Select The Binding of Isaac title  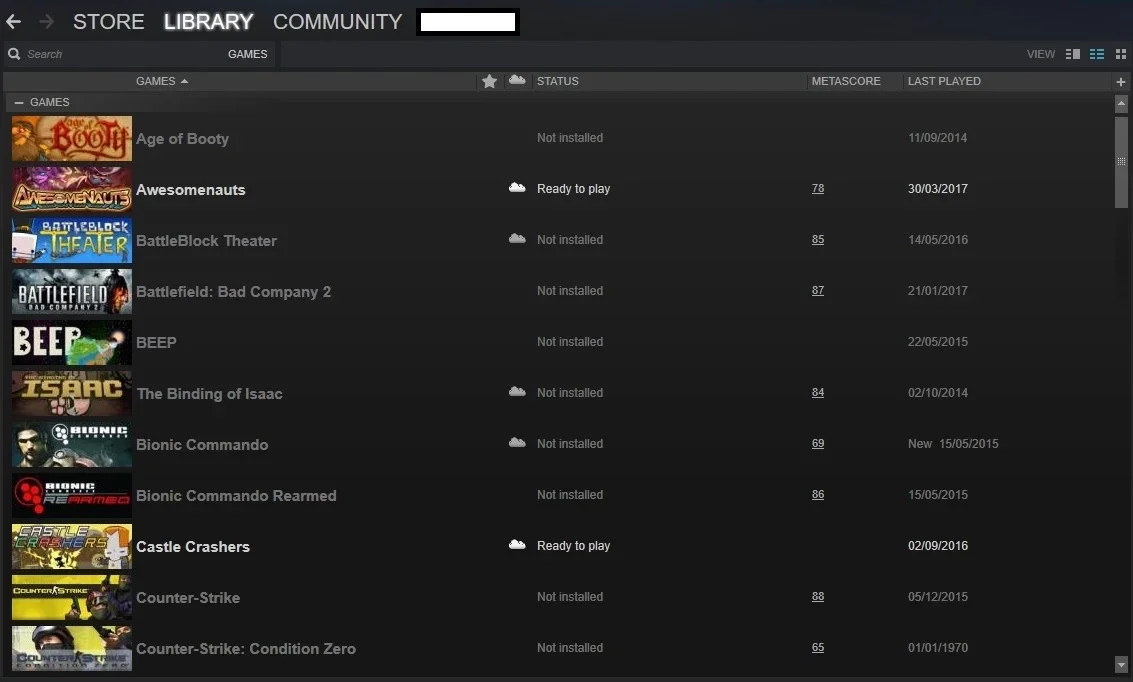(x=210, y=394)
